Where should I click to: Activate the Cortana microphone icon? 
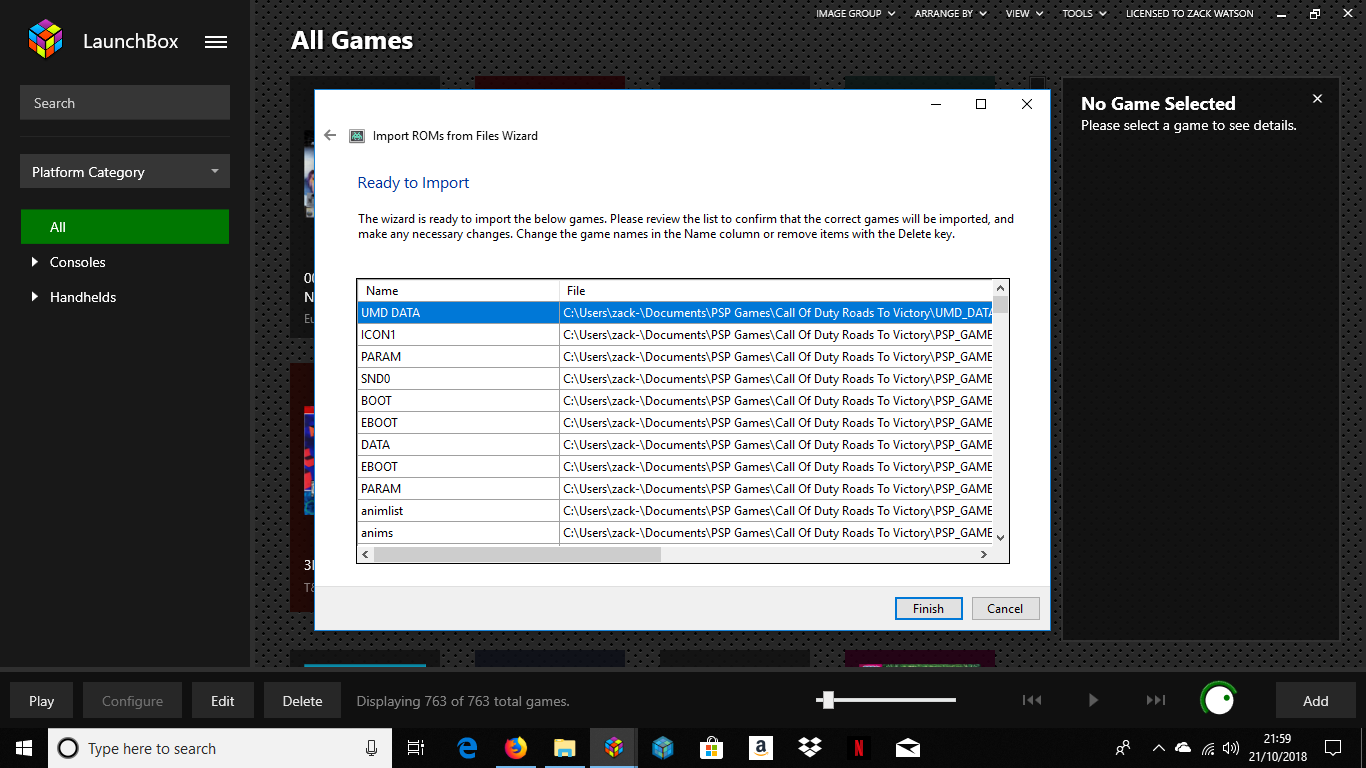[x=371, y=748]
